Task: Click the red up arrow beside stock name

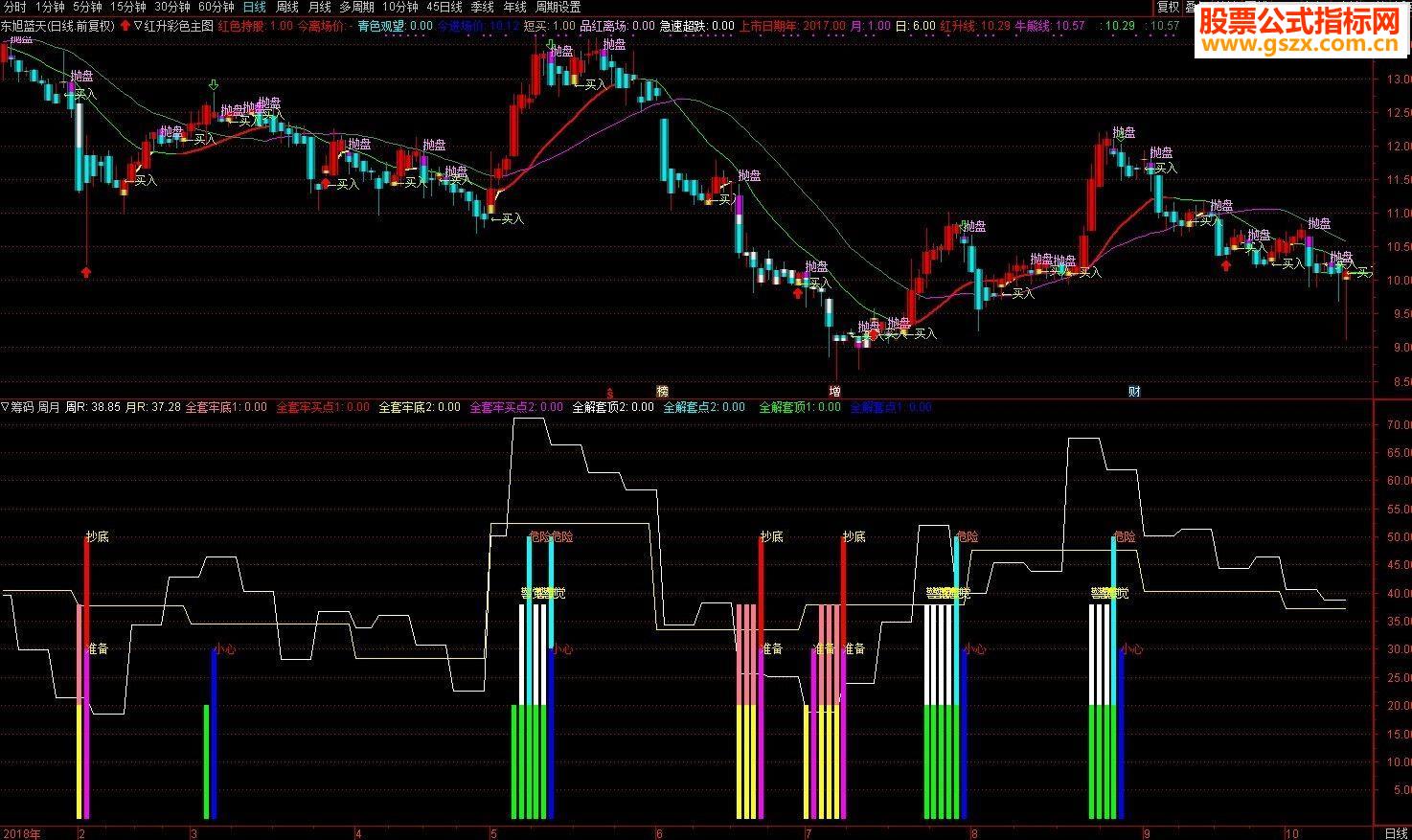Action: pos(125,26)
